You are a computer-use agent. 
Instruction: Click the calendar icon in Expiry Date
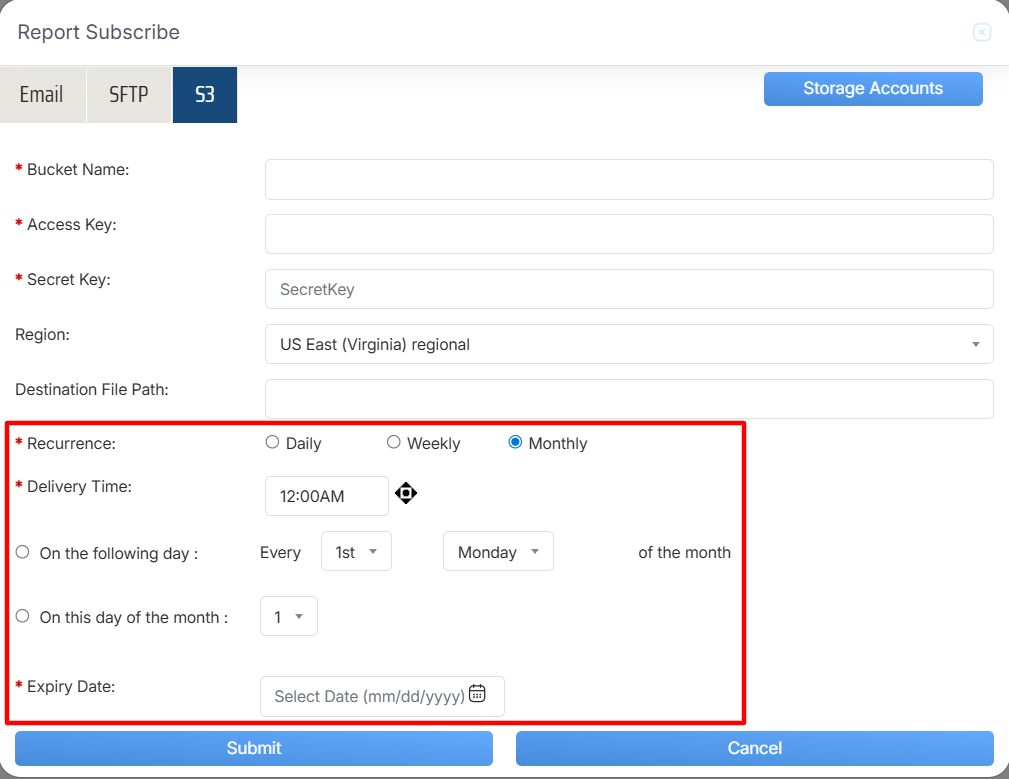477,694
